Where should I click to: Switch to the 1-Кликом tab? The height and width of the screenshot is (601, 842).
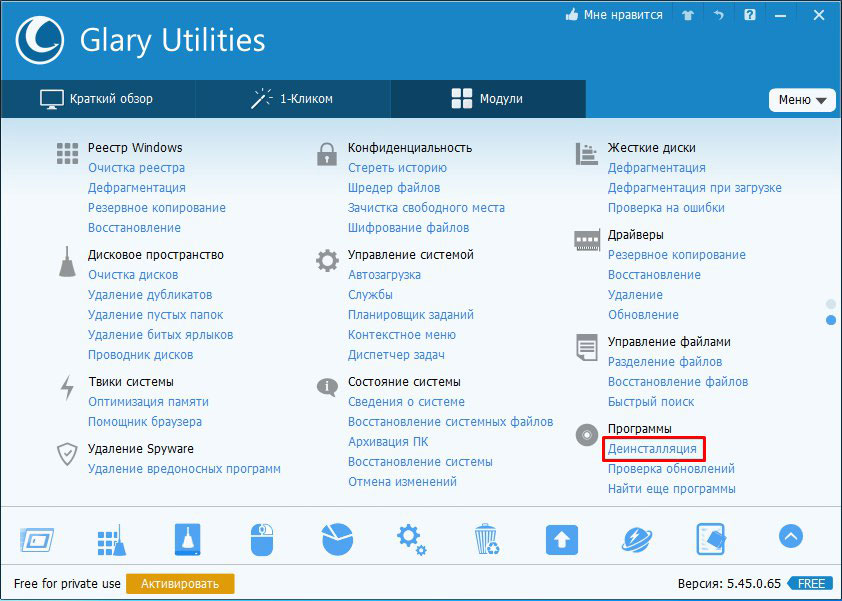pos(292,99)
